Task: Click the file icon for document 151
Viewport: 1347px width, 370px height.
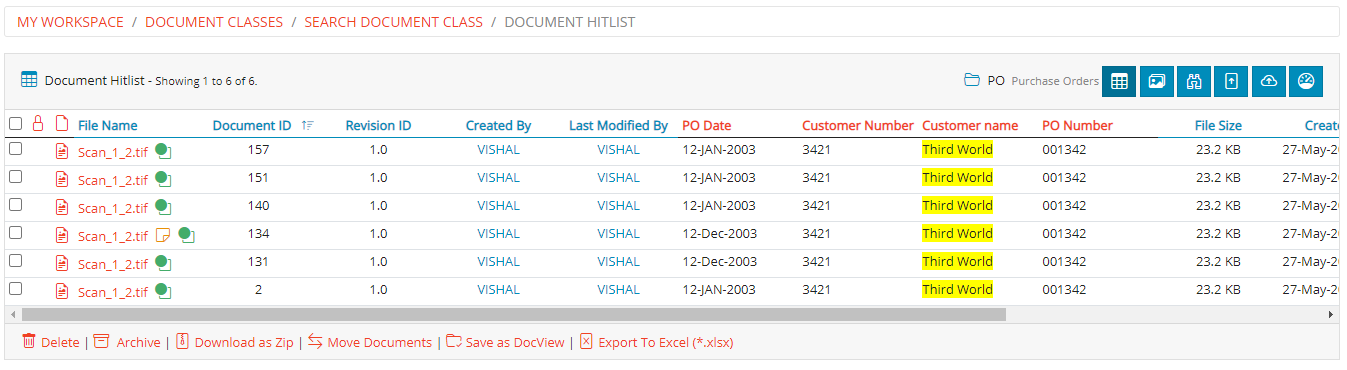Action: click(62, 179)
